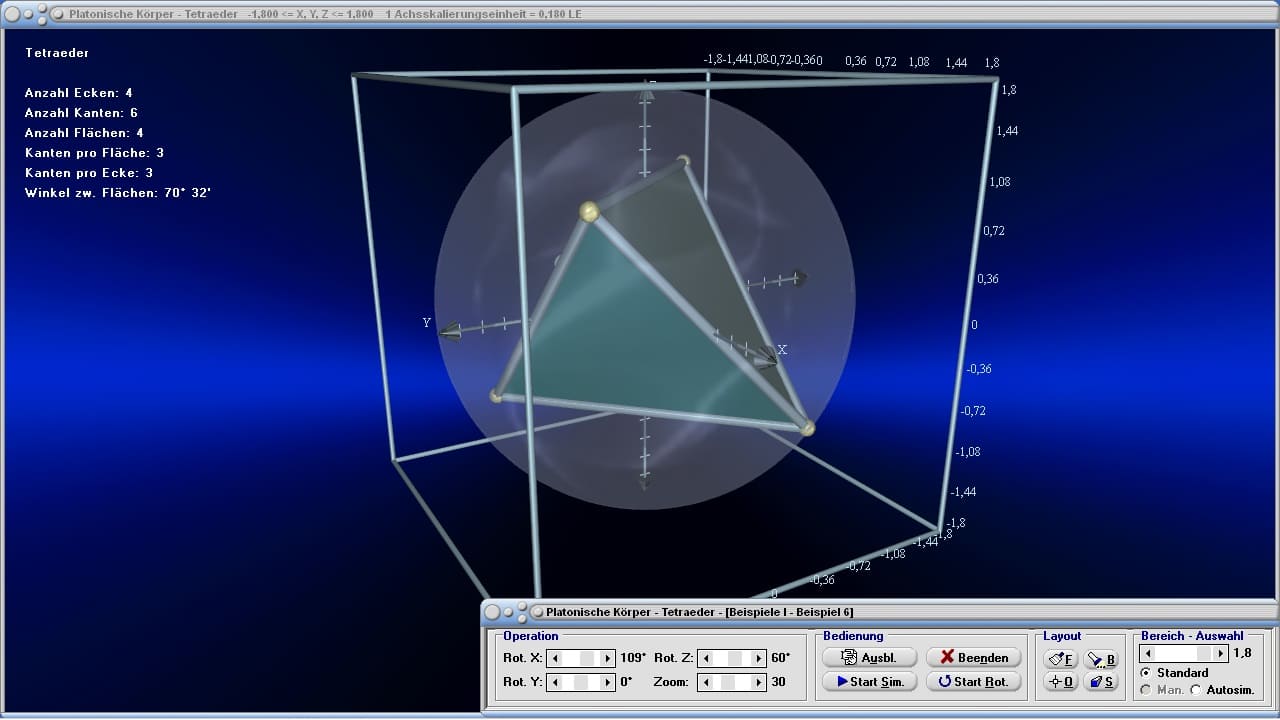
Task: Increase Rot. Z with right arrow
Action: click(759, 658)
